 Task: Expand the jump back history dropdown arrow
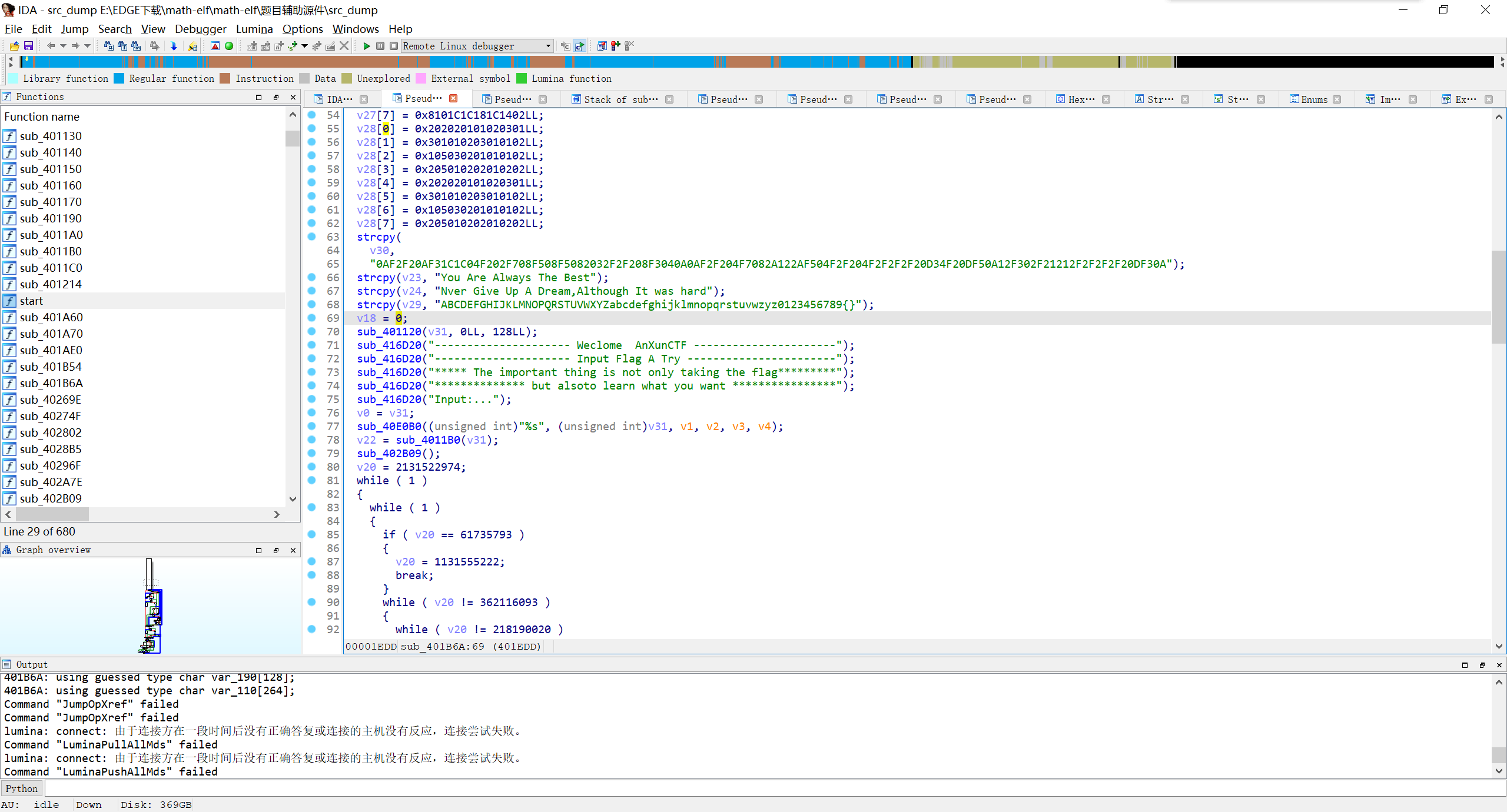tap(63, 46)
